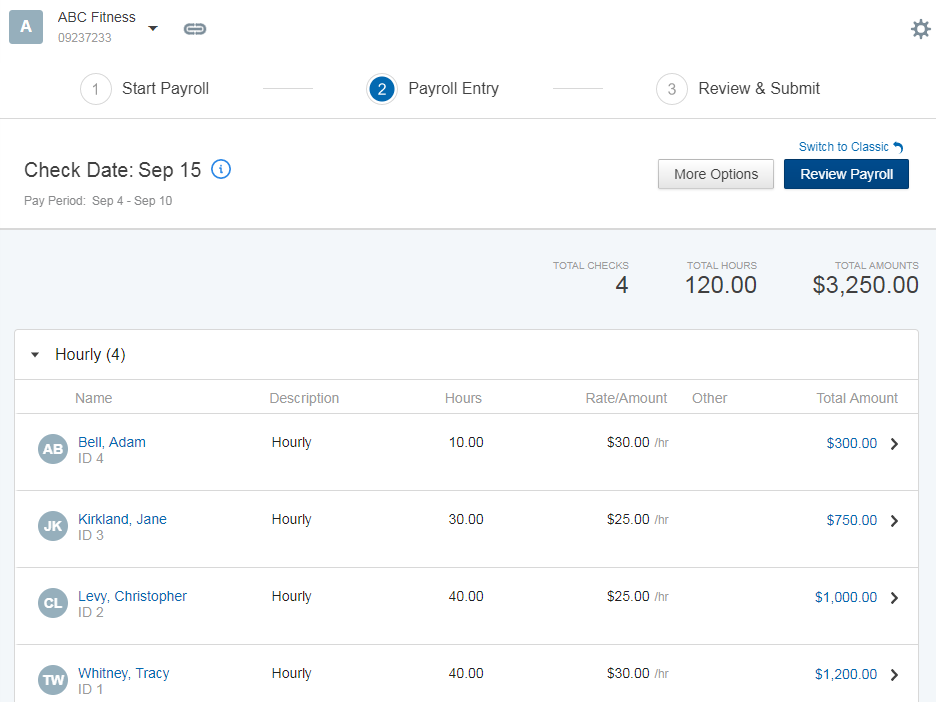Image resolution: width=936 pixels, height=702 pixels.
Task: Open the More Options button
Action: [715, 174]
